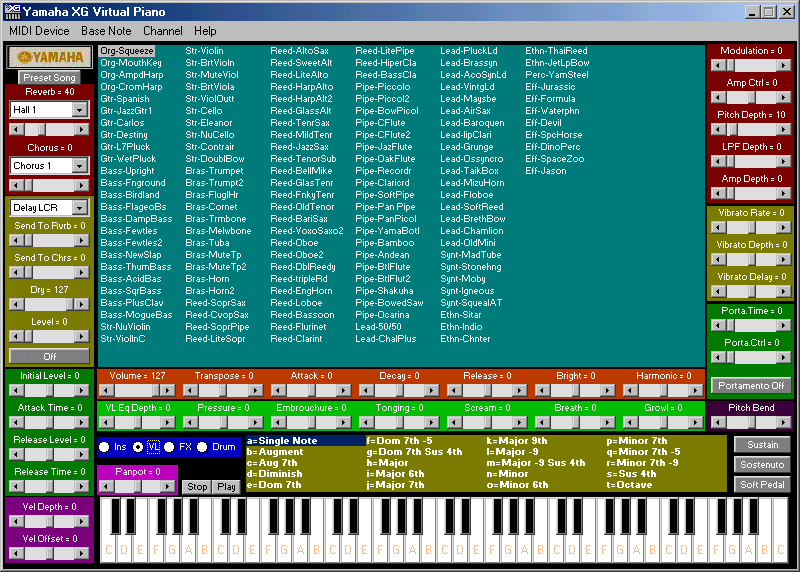Click the Dry slider track
The height and width of the screenshot is (572, 800).
pos(49,305)
